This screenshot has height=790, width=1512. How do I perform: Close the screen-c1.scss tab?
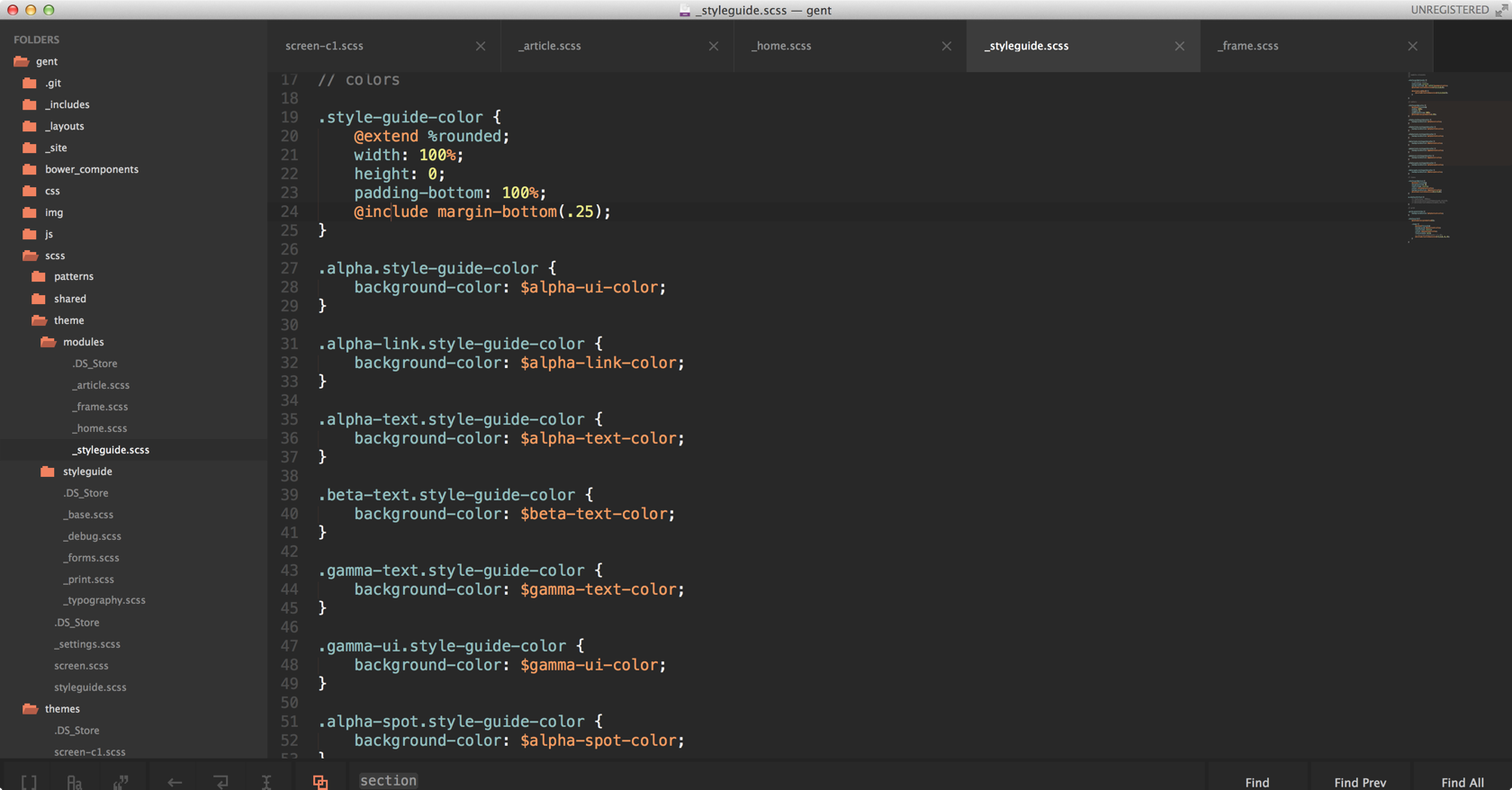pyautogui.click(x=481, y=46)
